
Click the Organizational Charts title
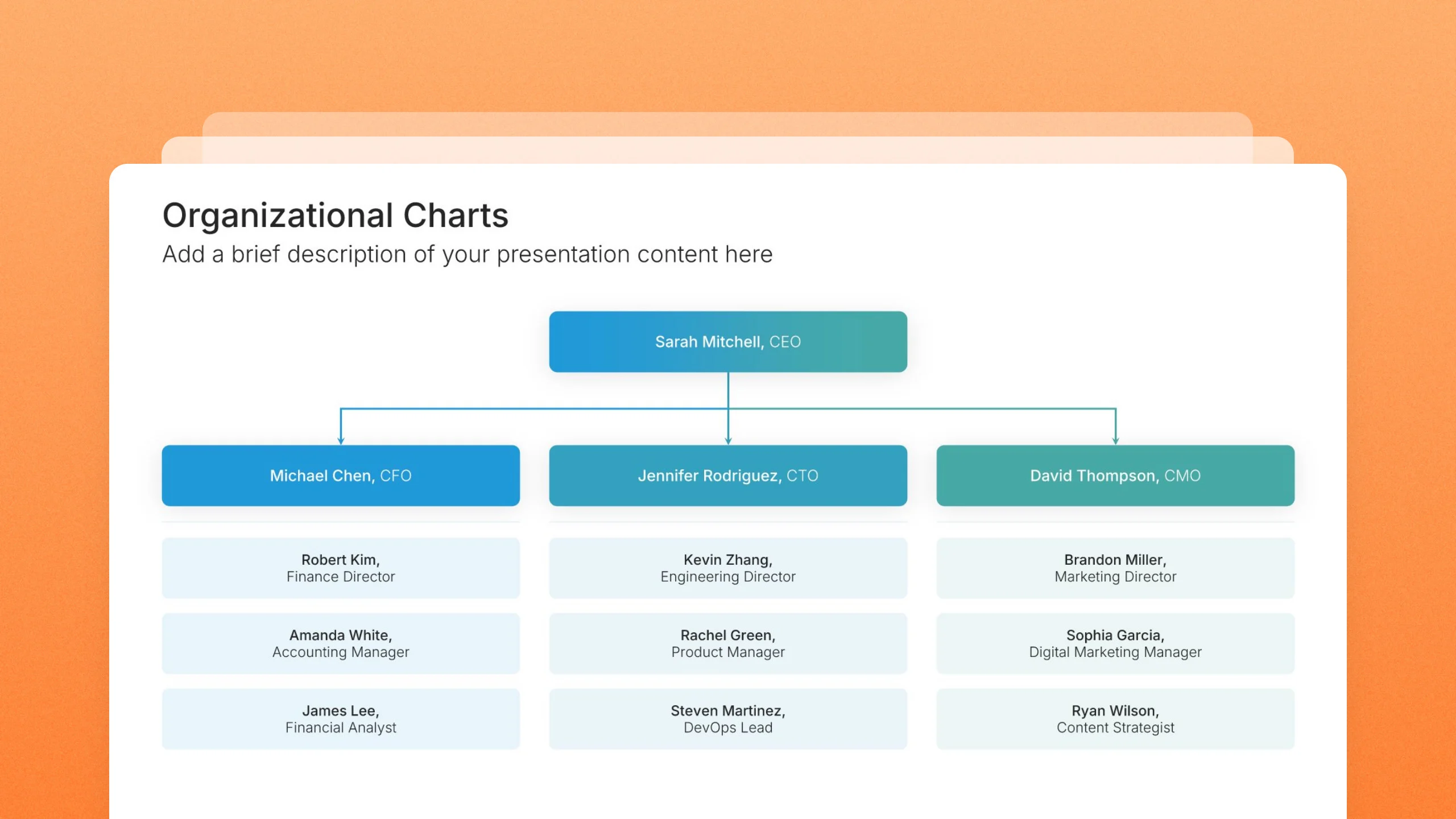pos(336,216)
